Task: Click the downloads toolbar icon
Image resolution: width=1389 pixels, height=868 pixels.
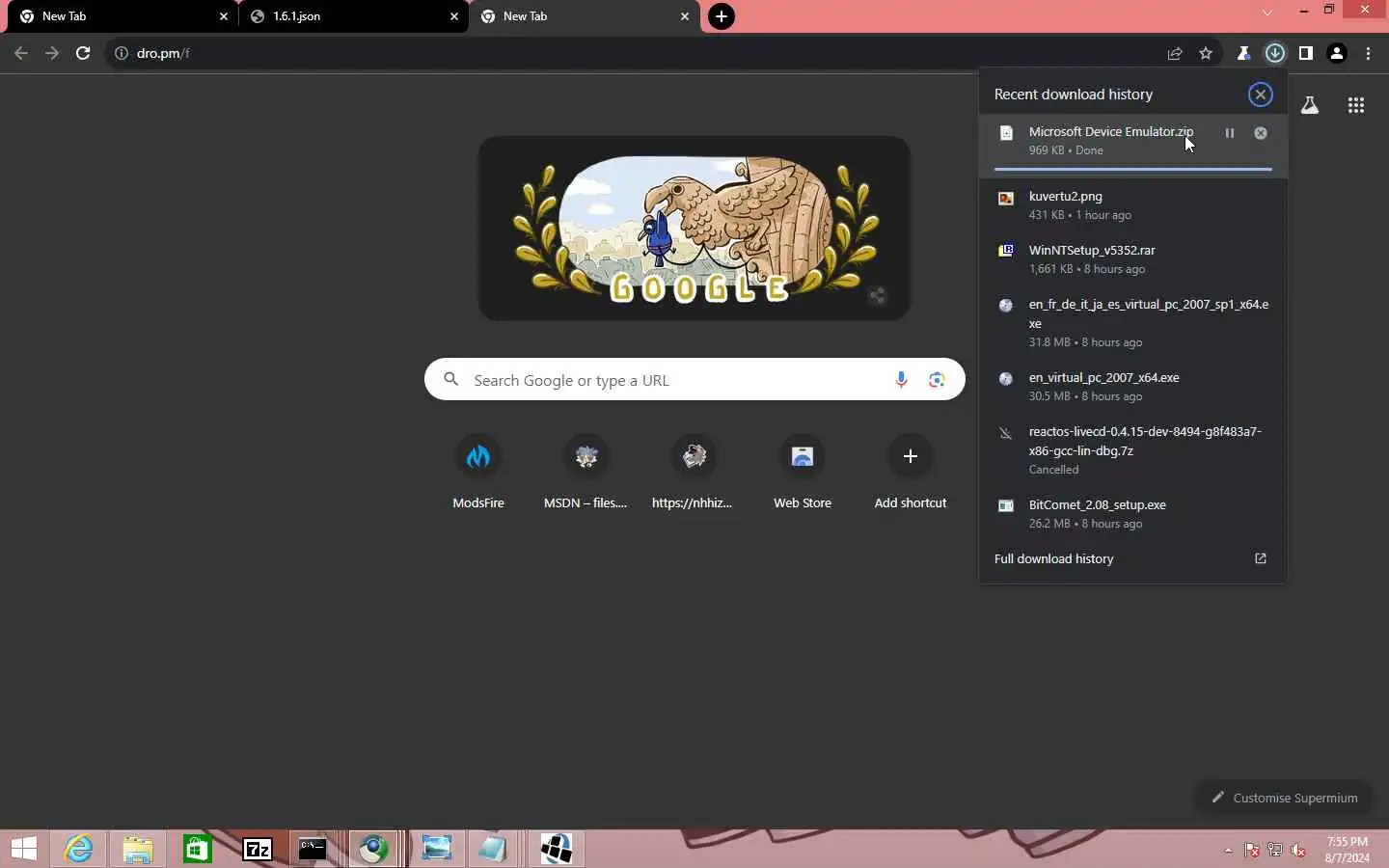Action: pyautogui.click(x=1275, y=53)
